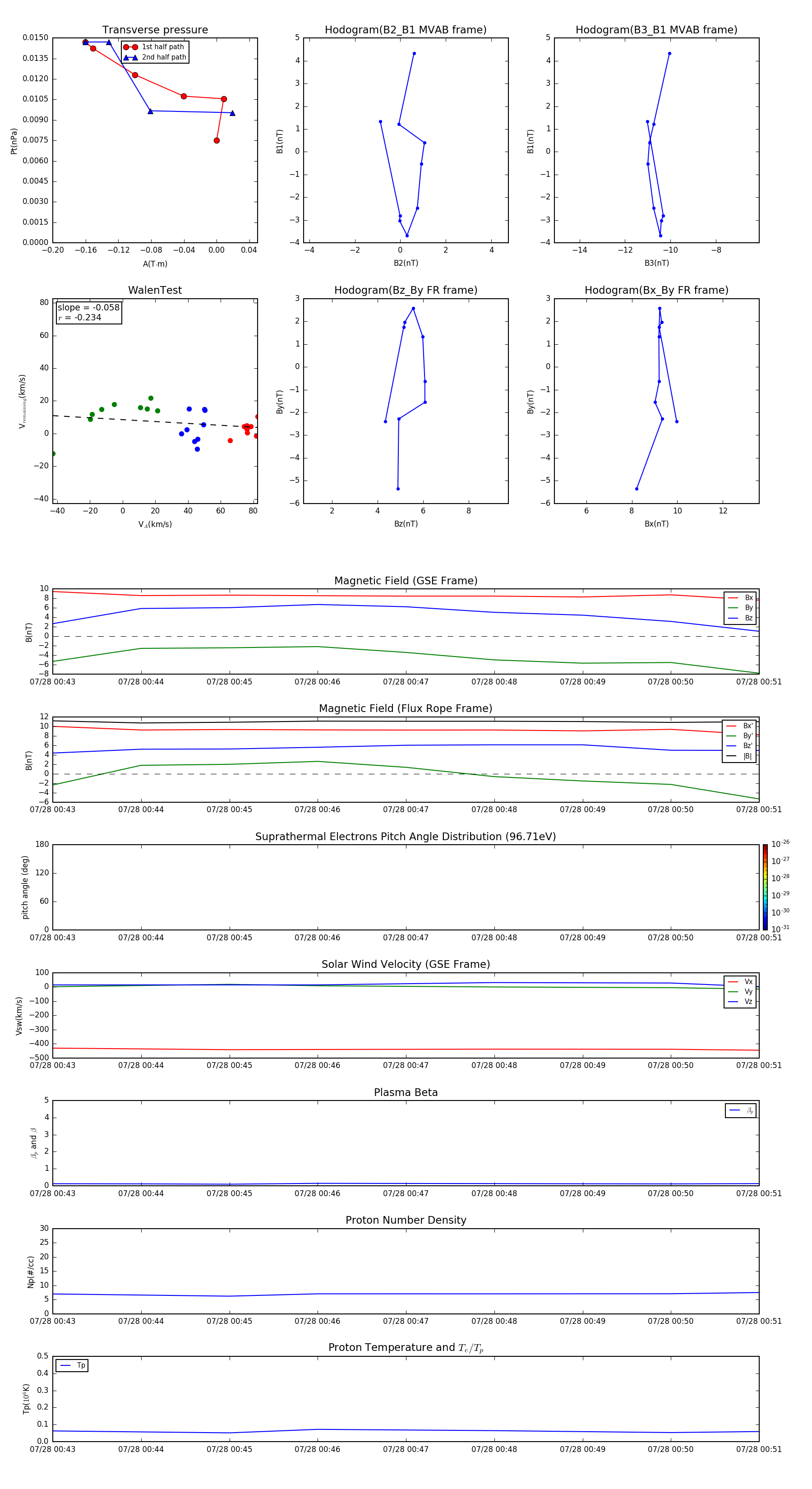Click the "V_remaining(km/s)" y-axis label

(22, 401)
